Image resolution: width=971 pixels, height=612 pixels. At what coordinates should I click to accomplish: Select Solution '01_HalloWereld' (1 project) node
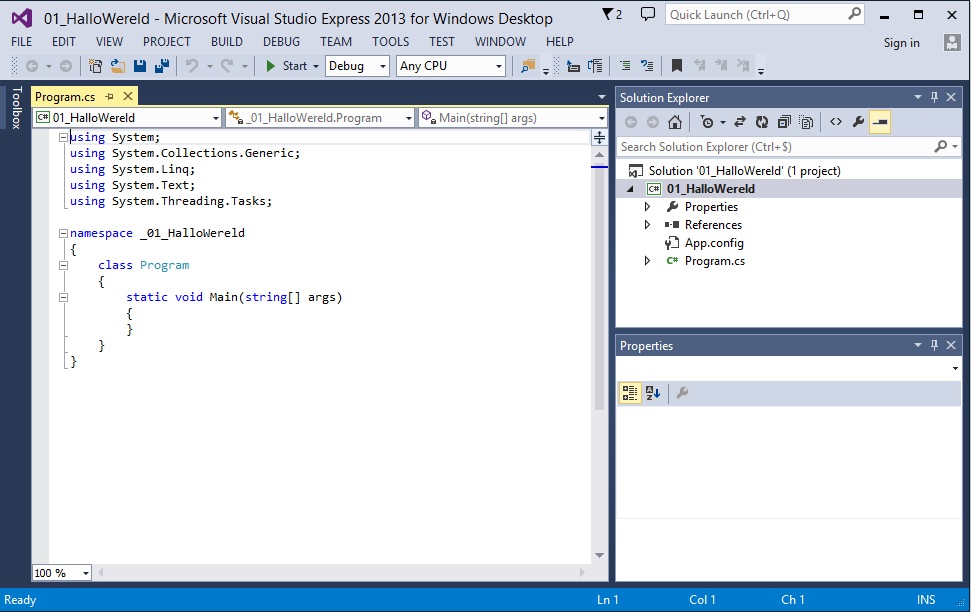[744, 171]
